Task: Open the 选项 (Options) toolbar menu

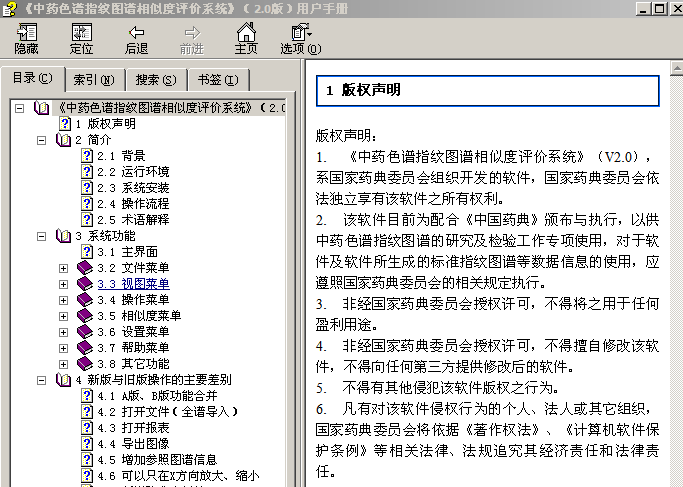Action: point(301,39)
